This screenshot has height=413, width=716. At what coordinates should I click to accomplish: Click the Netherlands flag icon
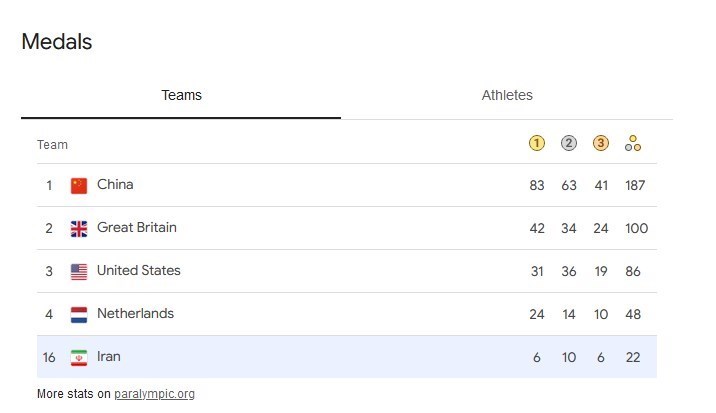(79, 314)
